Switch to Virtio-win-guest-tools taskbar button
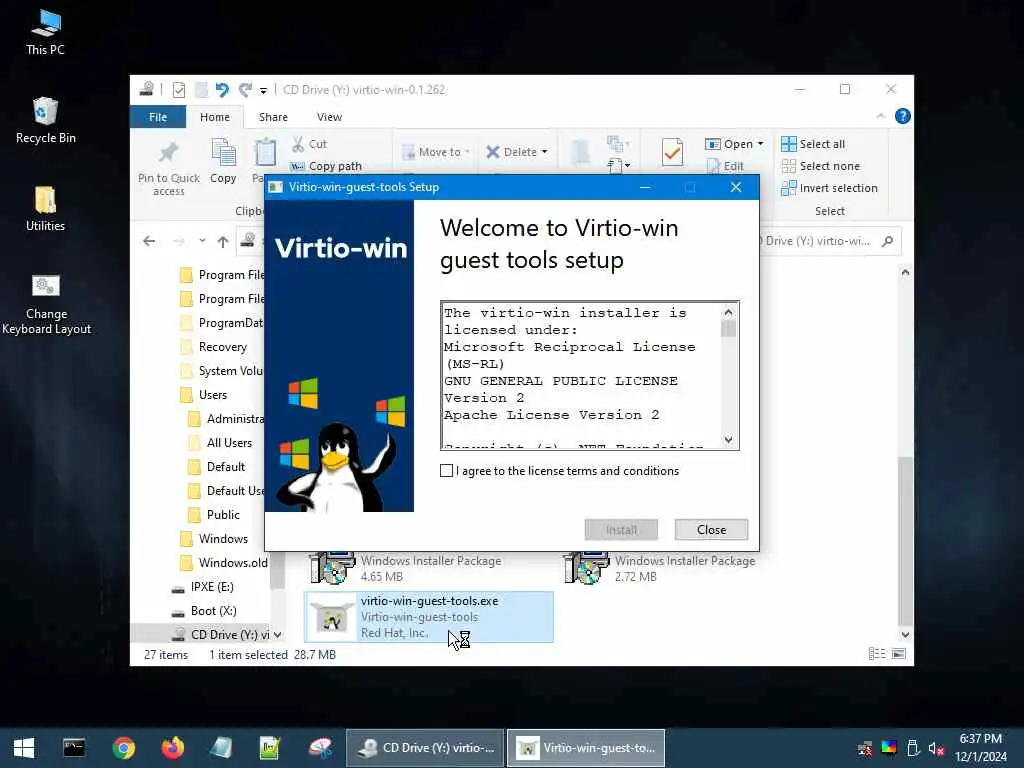 click(x=586, y=748)
